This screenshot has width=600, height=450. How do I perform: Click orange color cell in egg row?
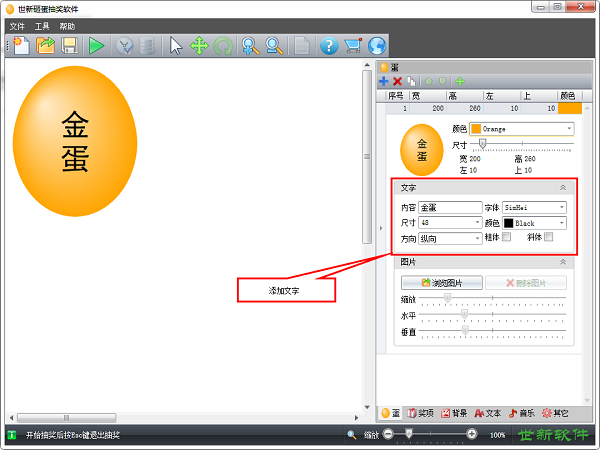570,108
